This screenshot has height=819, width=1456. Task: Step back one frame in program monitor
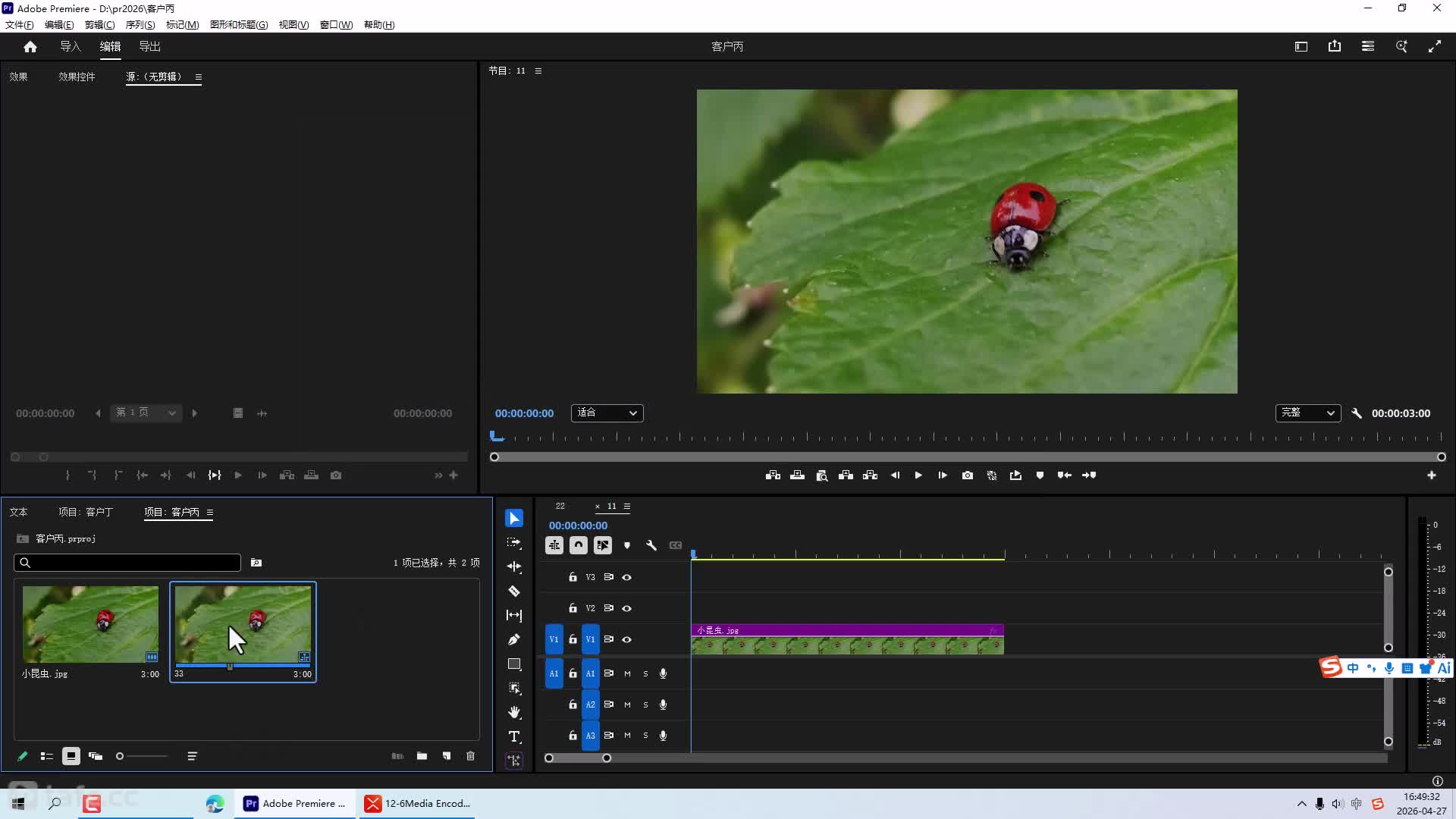pyautogui.click(x=895, y=475)
